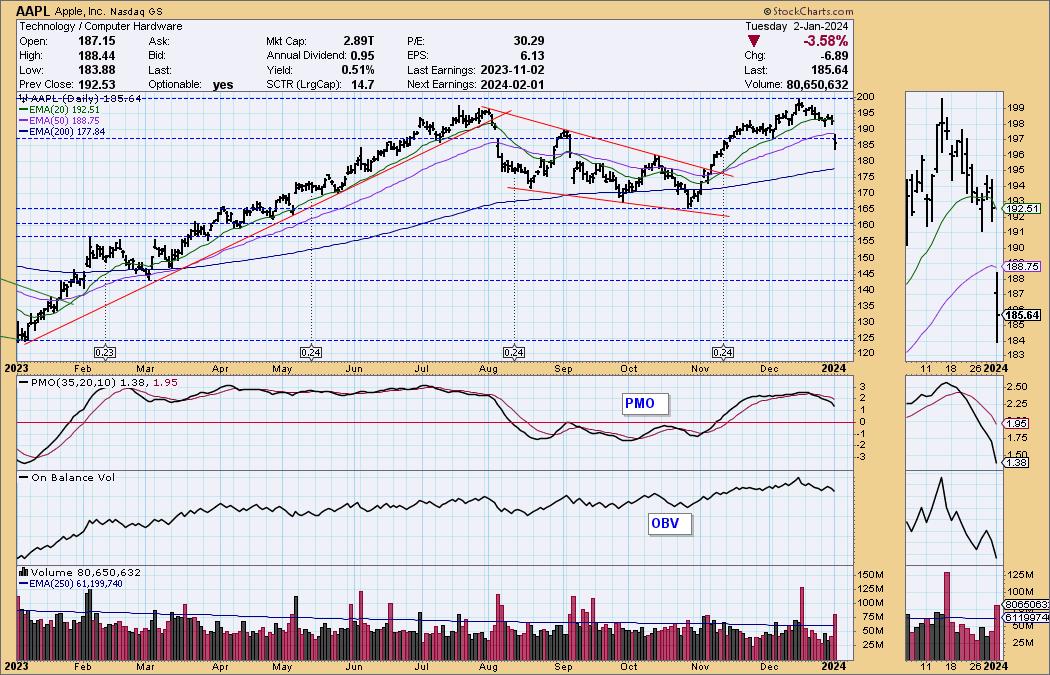Click the EMA(200) 177.84 legend entry
Screen dimensions: 1050x675
point(62,132)
